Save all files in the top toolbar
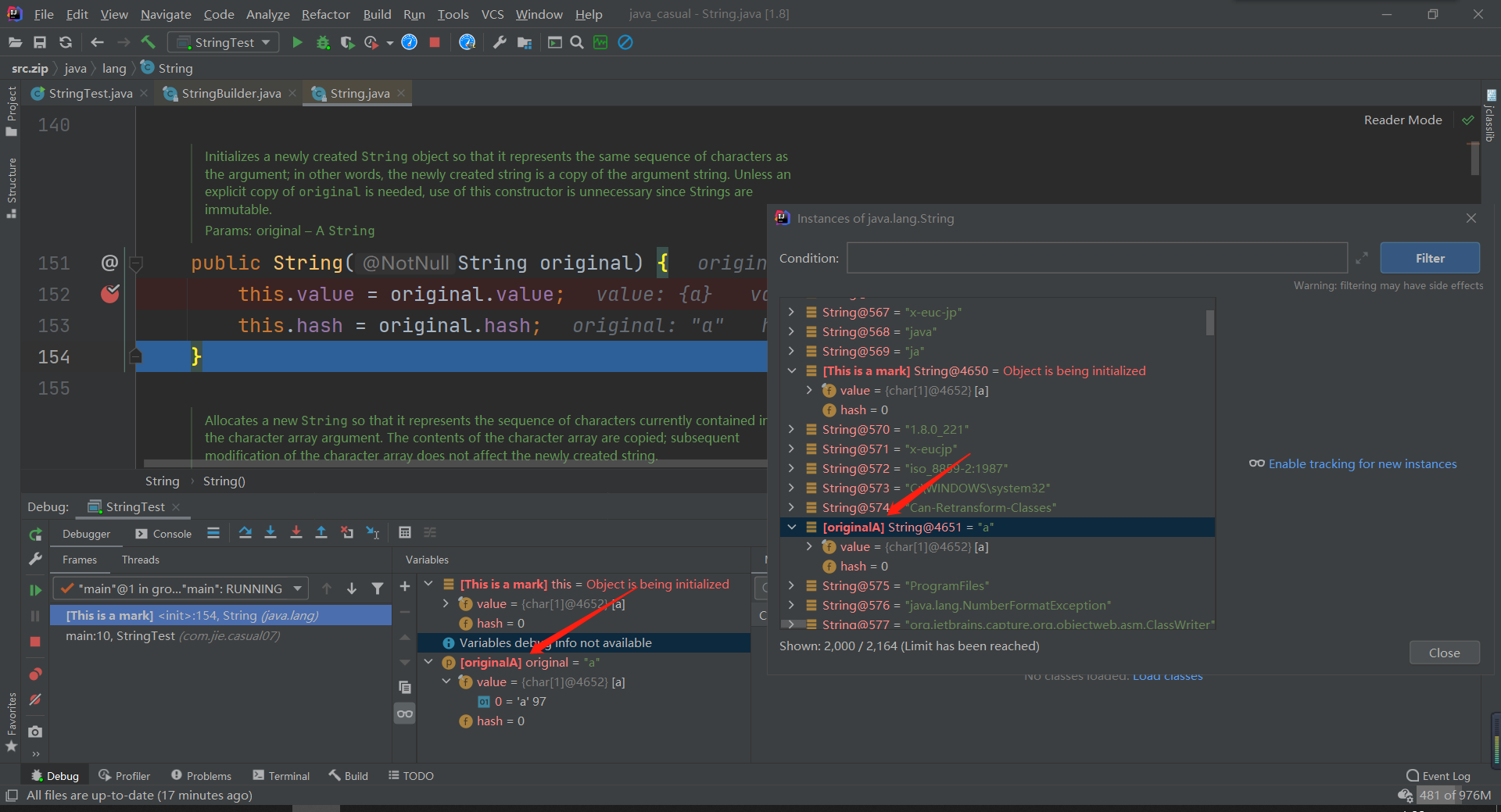 click(40, 42)
